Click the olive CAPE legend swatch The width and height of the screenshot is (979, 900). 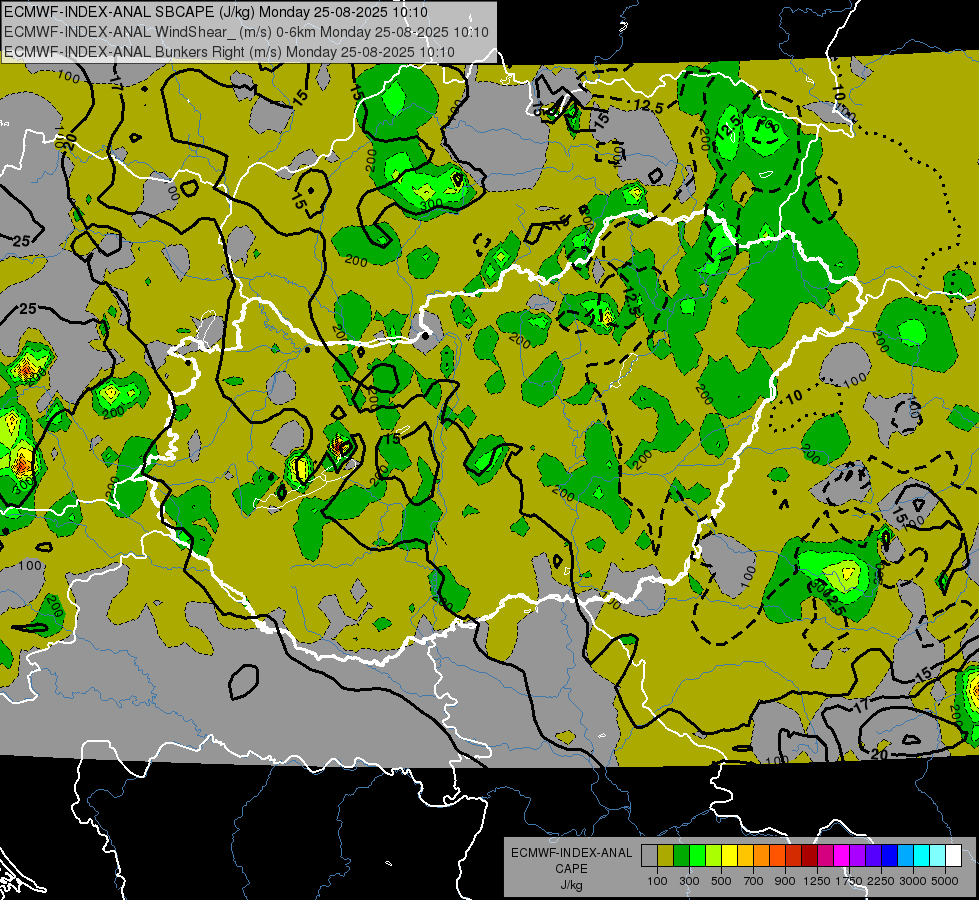[x=665, y=856]
